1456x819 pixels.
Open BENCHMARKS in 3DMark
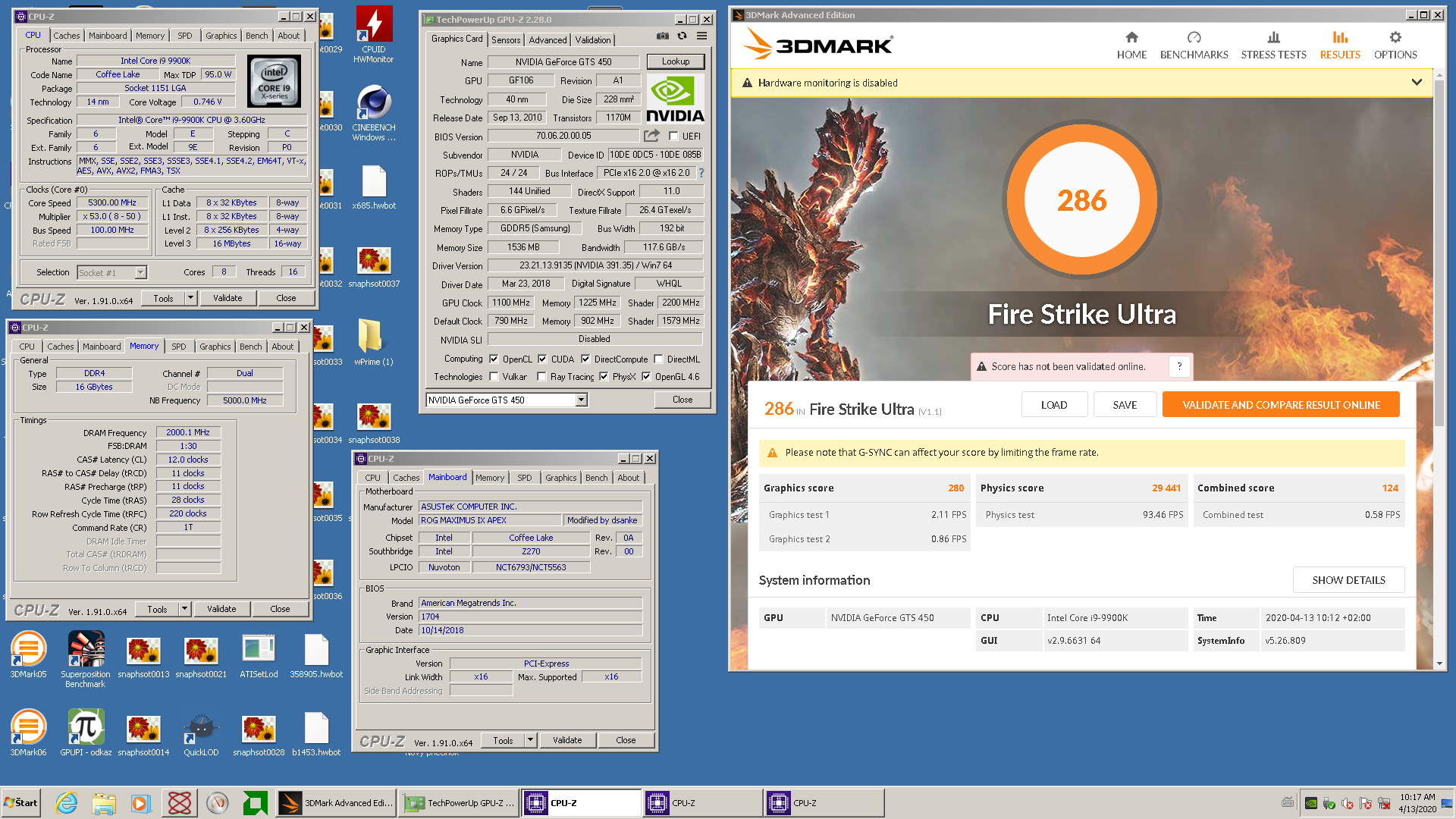1194,45
